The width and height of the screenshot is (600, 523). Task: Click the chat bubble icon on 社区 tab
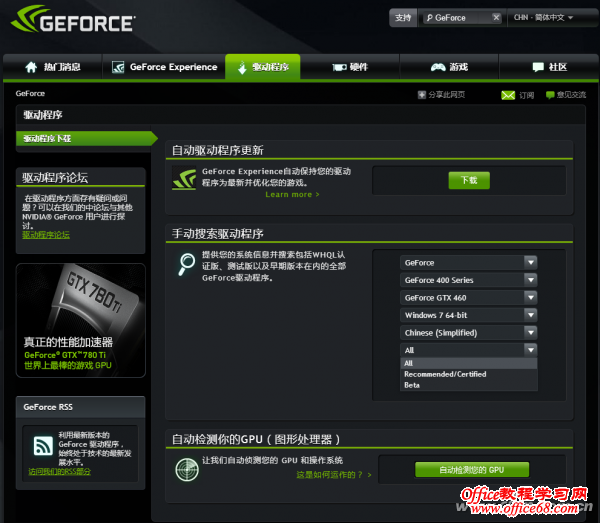538,67
